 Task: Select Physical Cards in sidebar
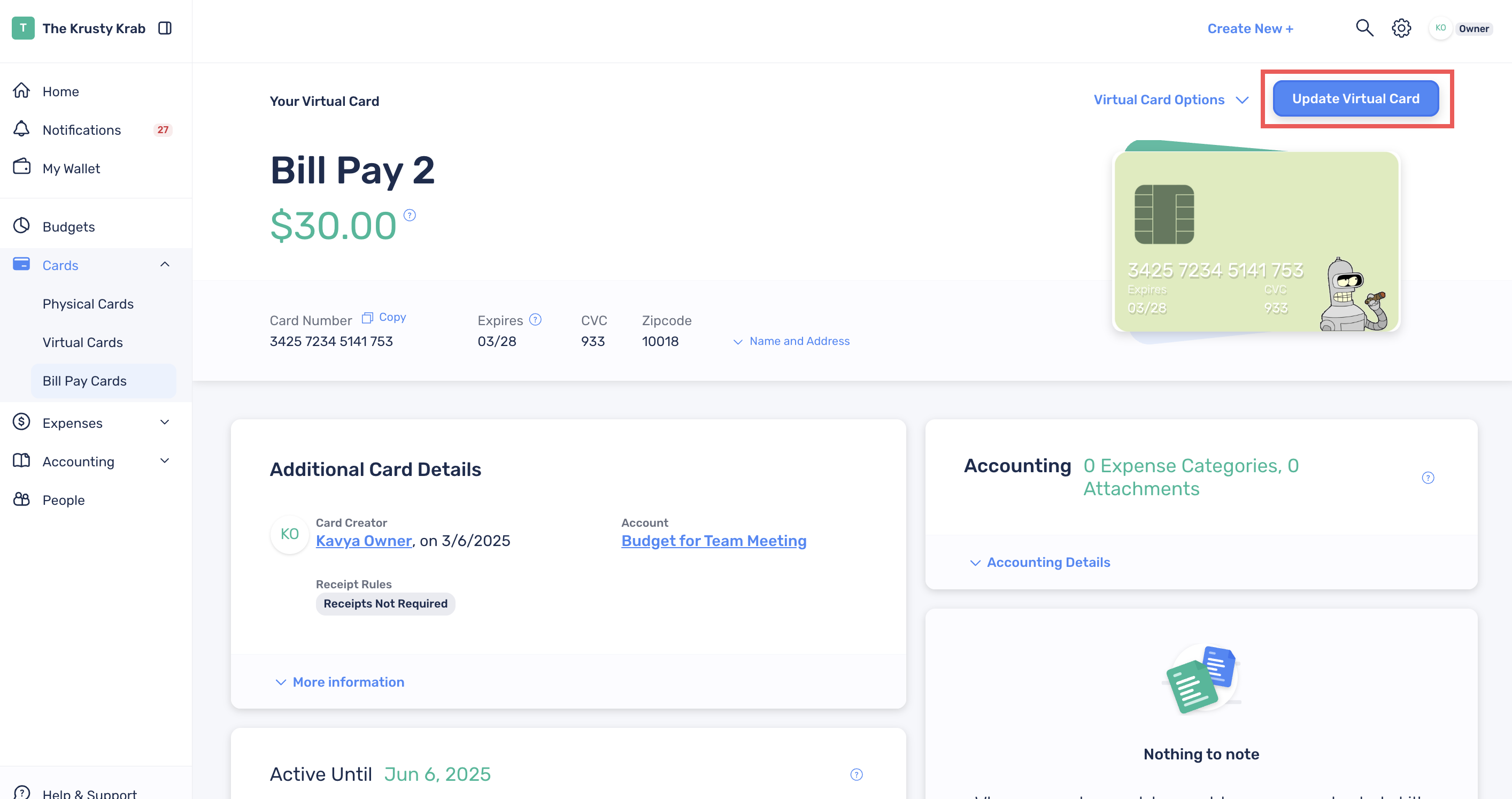[x=88, y=304]
